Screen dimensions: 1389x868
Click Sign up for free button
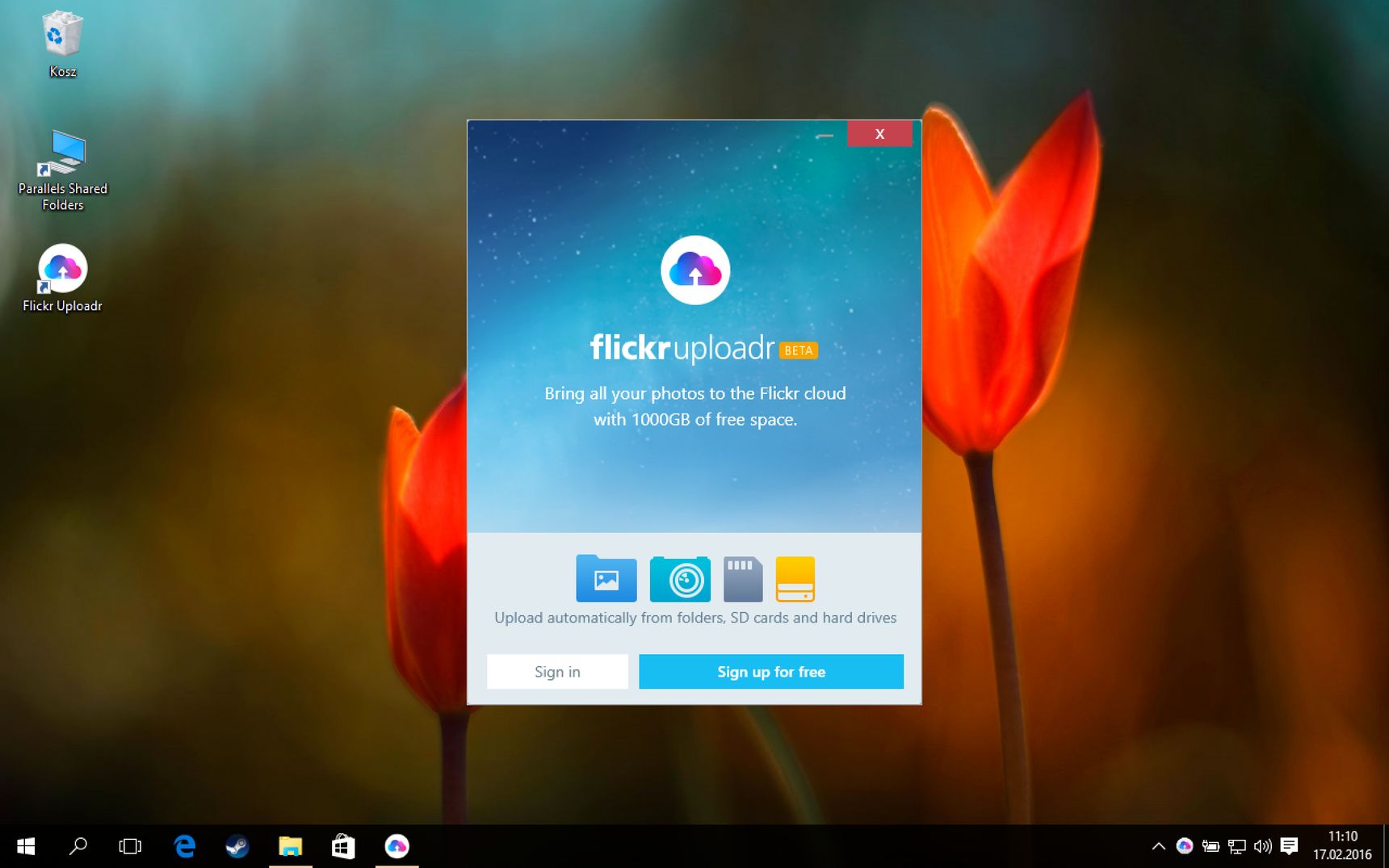[771, 672]
